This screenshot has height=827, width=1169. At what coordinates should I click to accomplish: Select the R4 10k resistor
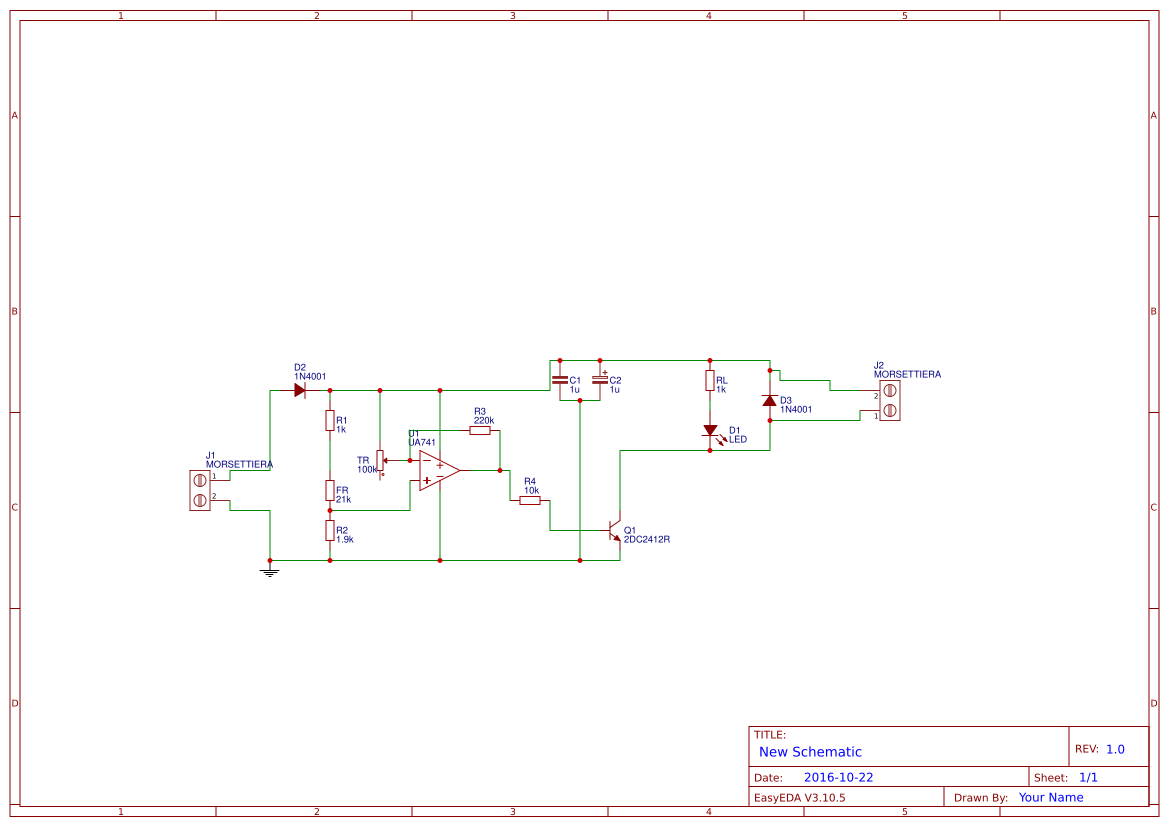tap(530, 500)
